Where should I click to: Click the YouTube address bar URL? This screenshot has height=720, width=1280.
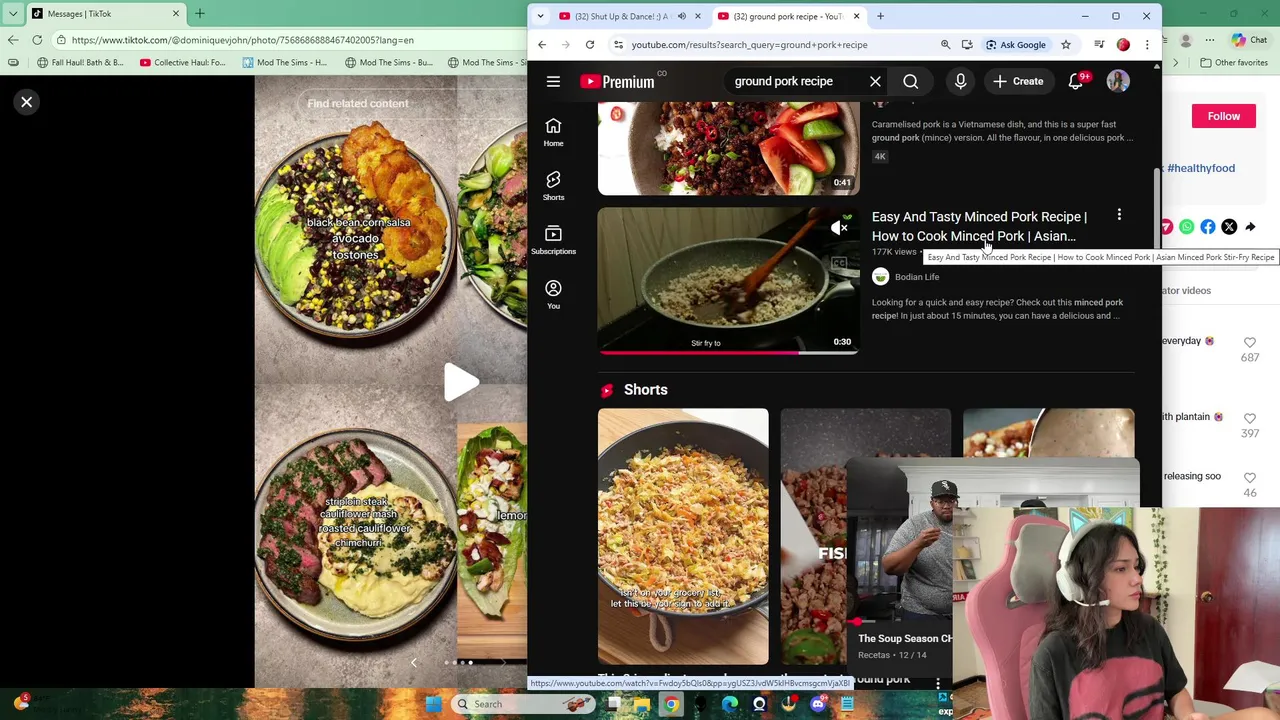(x=749, y=45)
